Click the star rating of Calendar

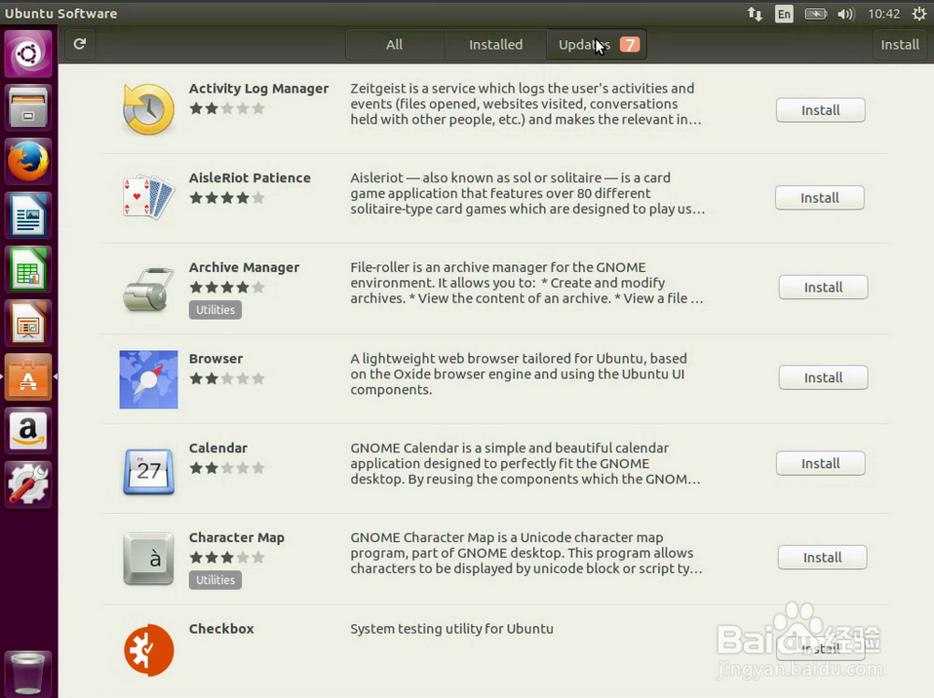(x=227, y=468)
